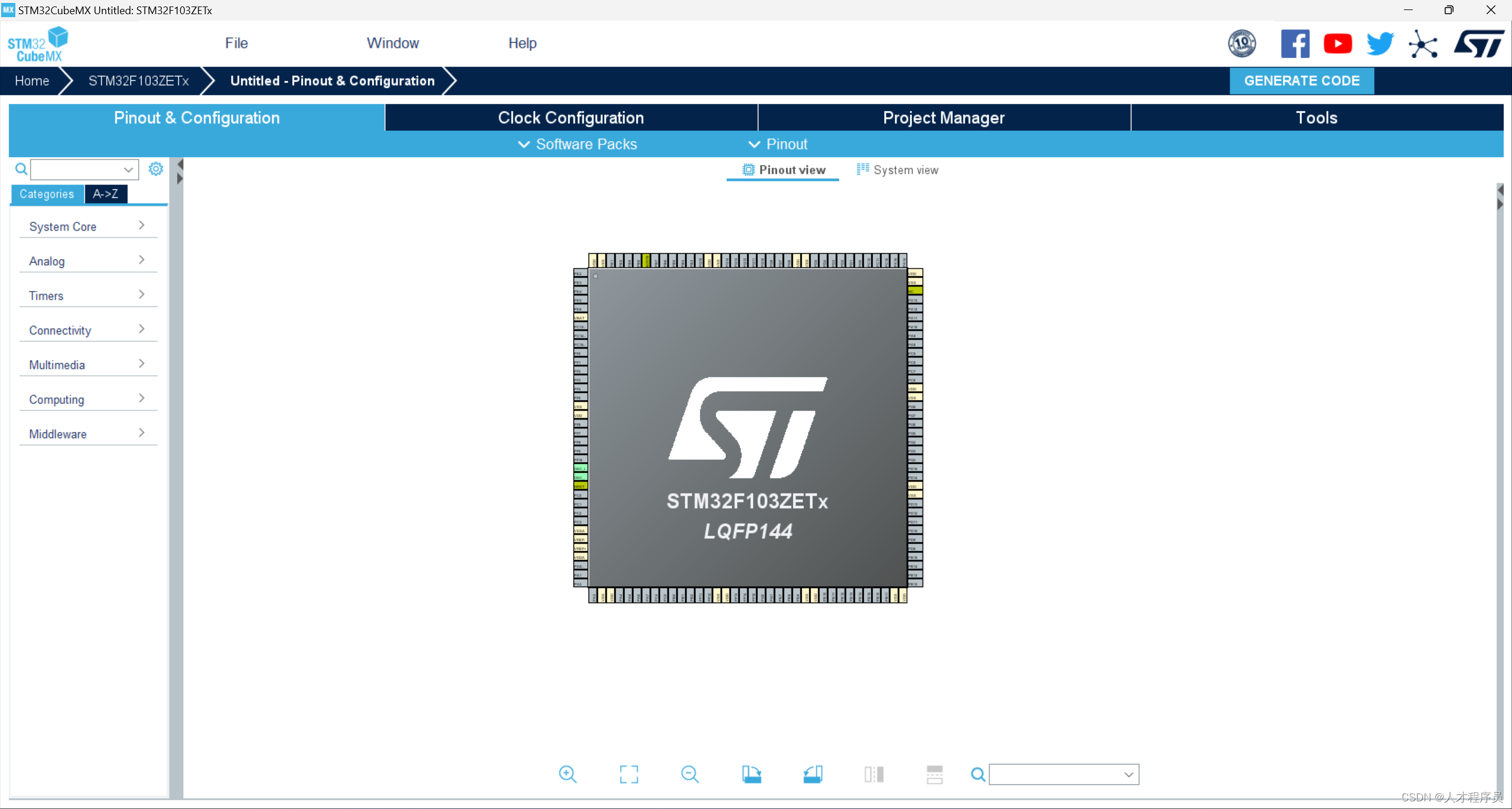Click the STM32F103ZETx chip package image
The width and height of the screenshot is (1512, 809).
point(748,428)
